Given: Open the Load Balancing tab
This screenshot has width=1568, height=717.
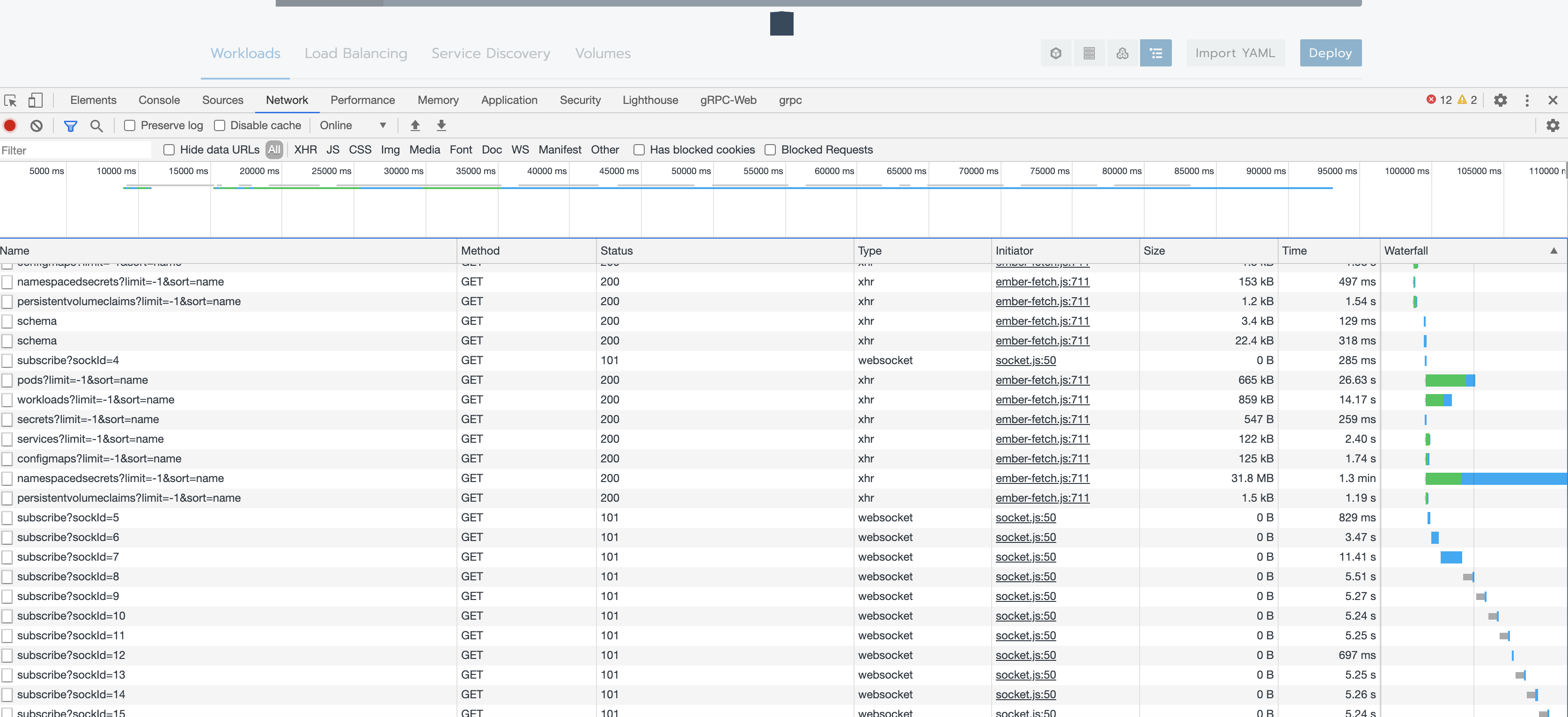Looking at the screenshot, I should [x=355, y=53].
